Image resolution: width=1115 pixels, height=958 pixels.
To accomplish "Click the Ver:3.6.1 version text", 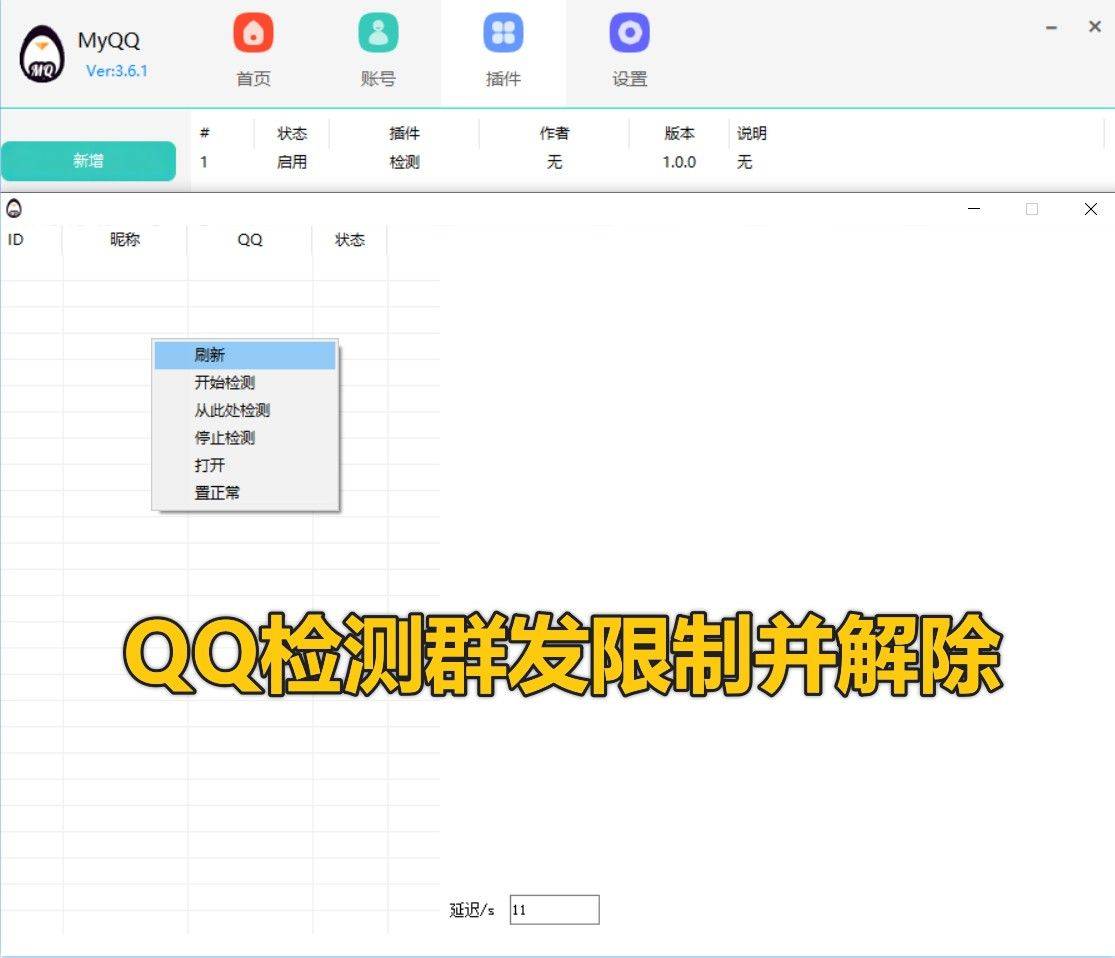I will coord(117,71).
